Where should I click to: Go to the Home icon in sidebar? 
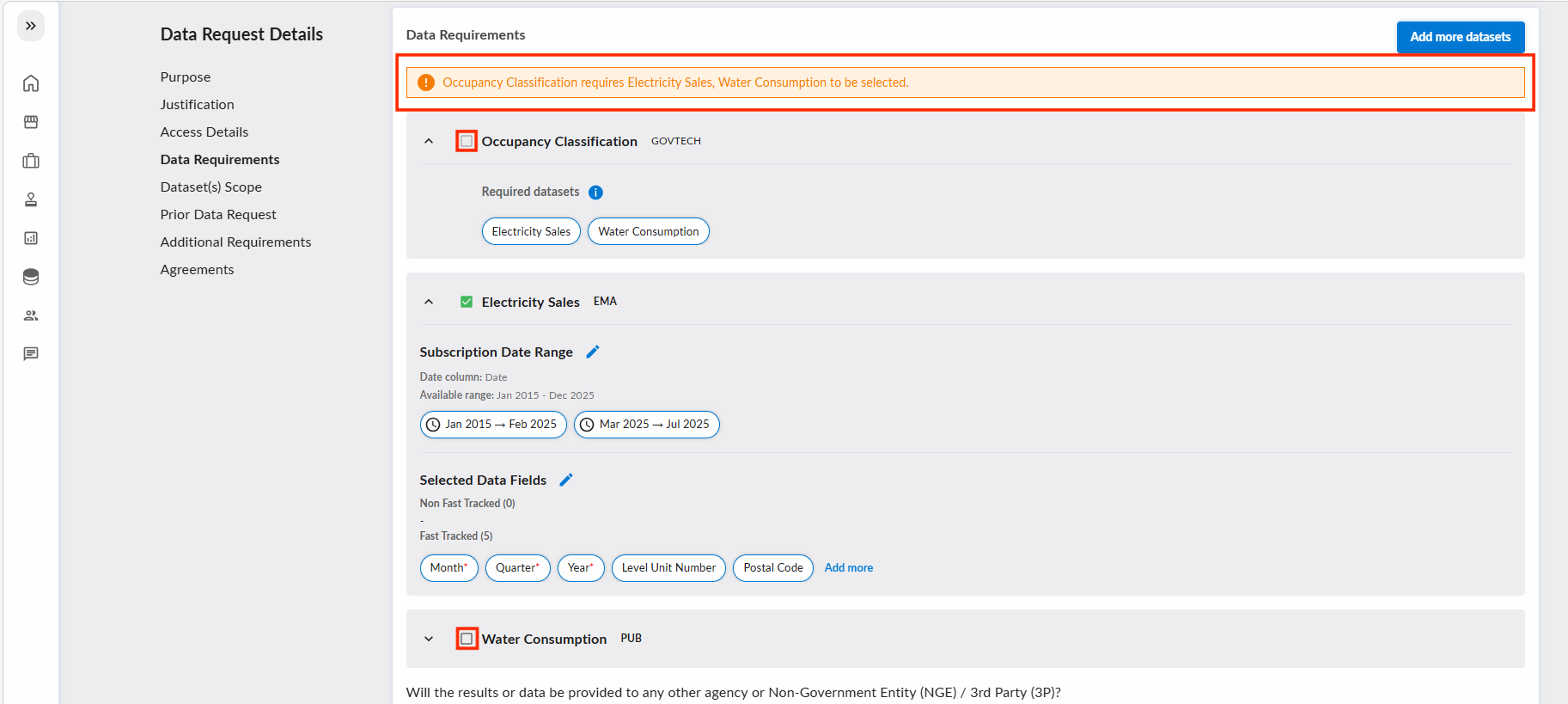click(31, 83)
